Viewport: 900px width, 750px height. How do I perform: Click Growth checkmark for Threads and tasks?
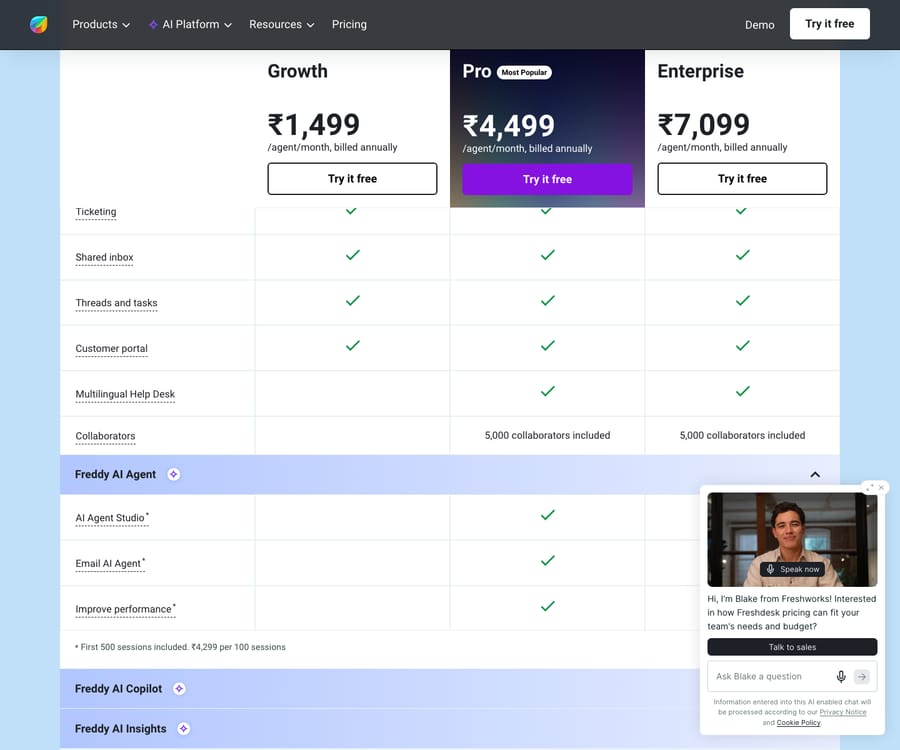[x=352, y=300]
